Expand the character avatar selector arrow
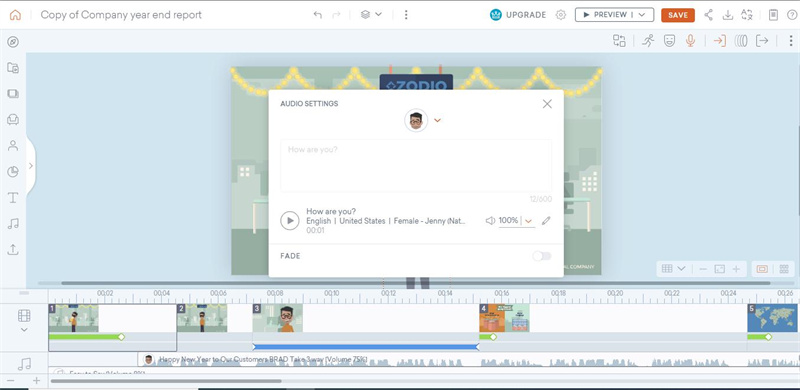Screen dimensions: 800x390 pyautogui.click(x=437, y=120)
